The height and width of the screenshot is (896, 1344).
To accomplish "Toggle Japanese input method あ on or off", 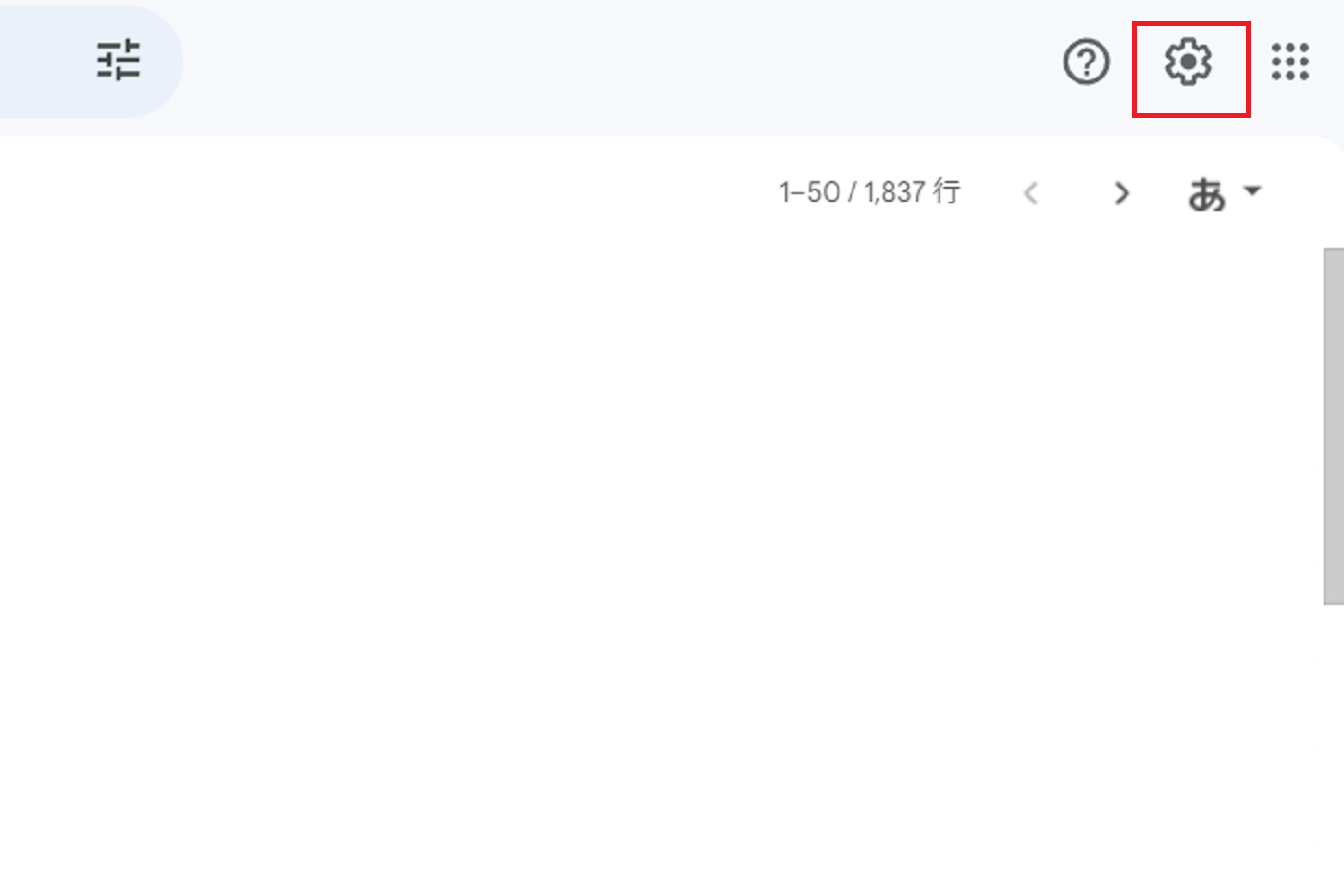I will [x=1207, y=194].
